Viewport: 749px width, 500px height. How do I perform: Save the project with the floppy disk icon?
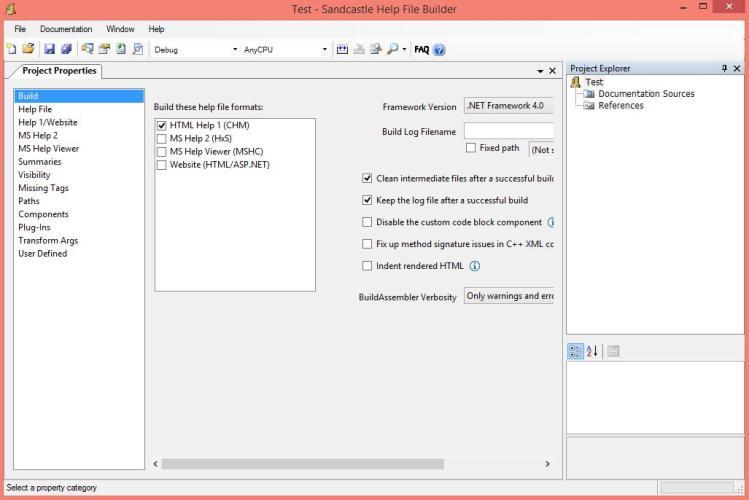tap(49, 49)
